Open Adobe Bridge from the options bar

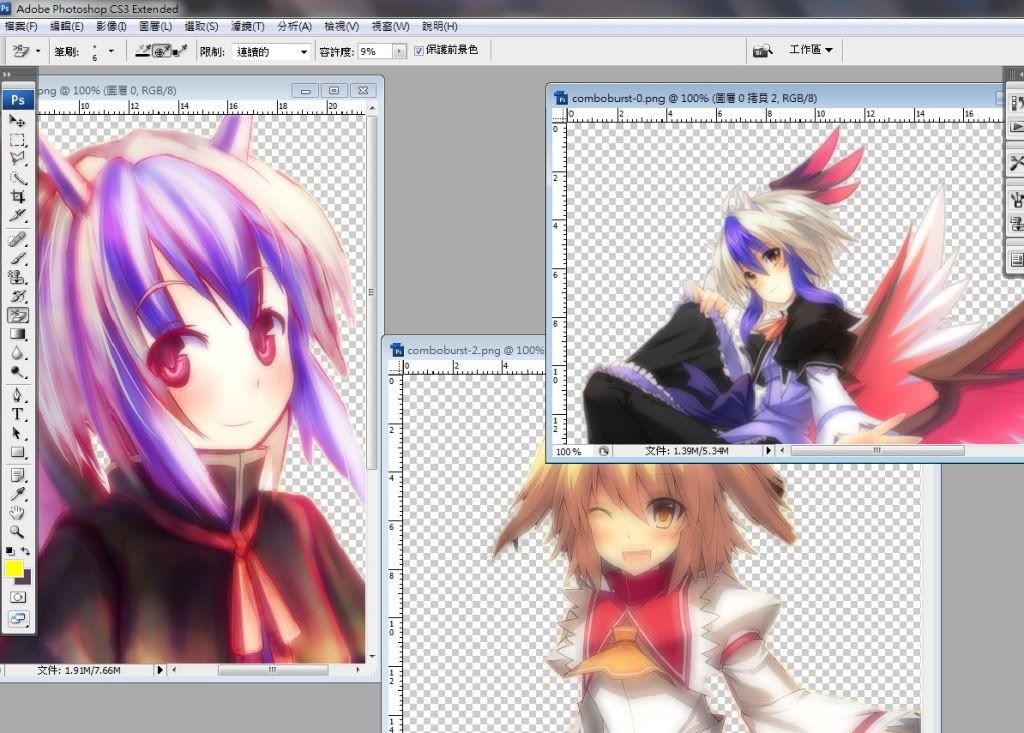pos(762,50)
